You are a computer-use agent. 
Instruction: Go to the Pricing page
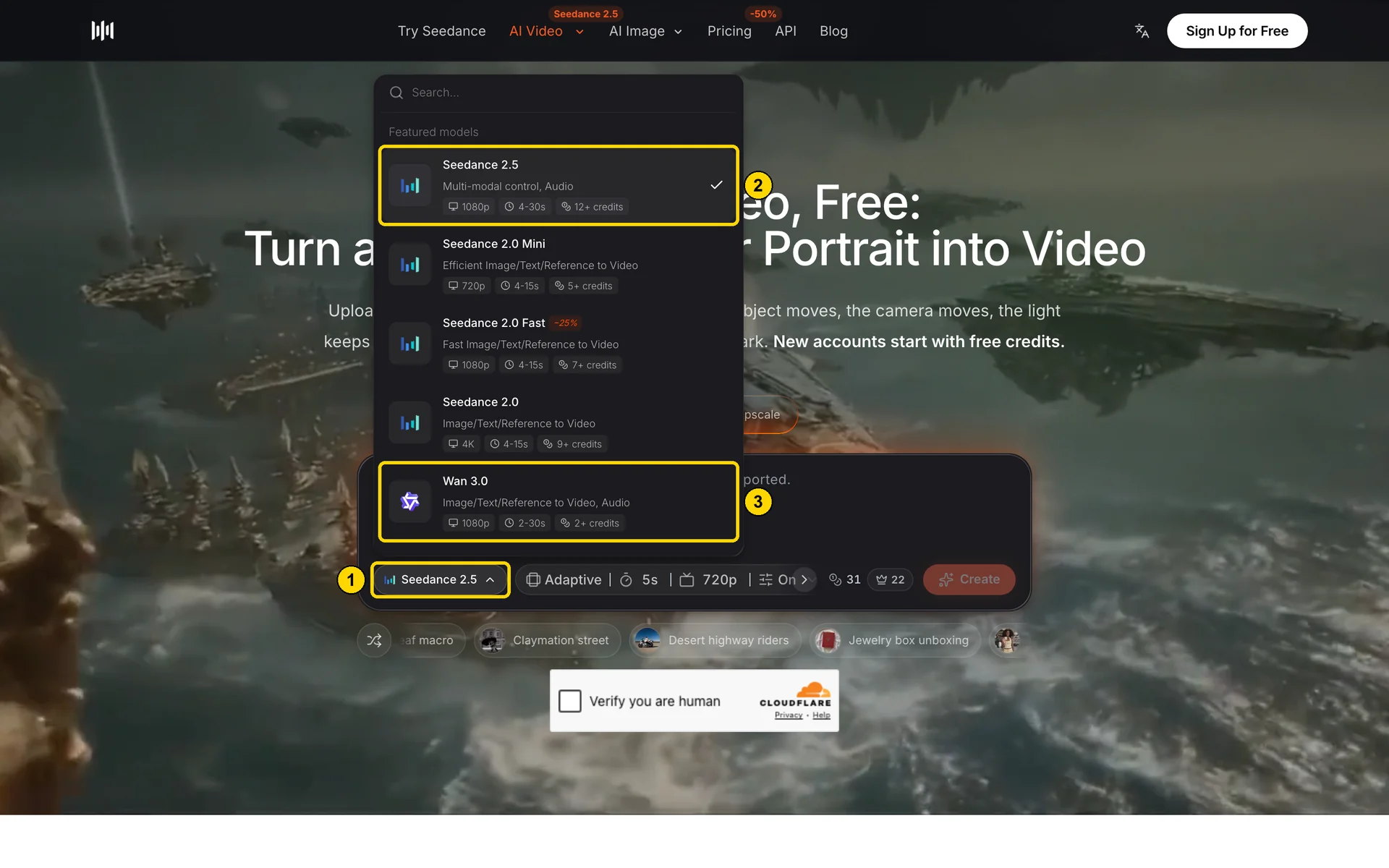point(729,31)
